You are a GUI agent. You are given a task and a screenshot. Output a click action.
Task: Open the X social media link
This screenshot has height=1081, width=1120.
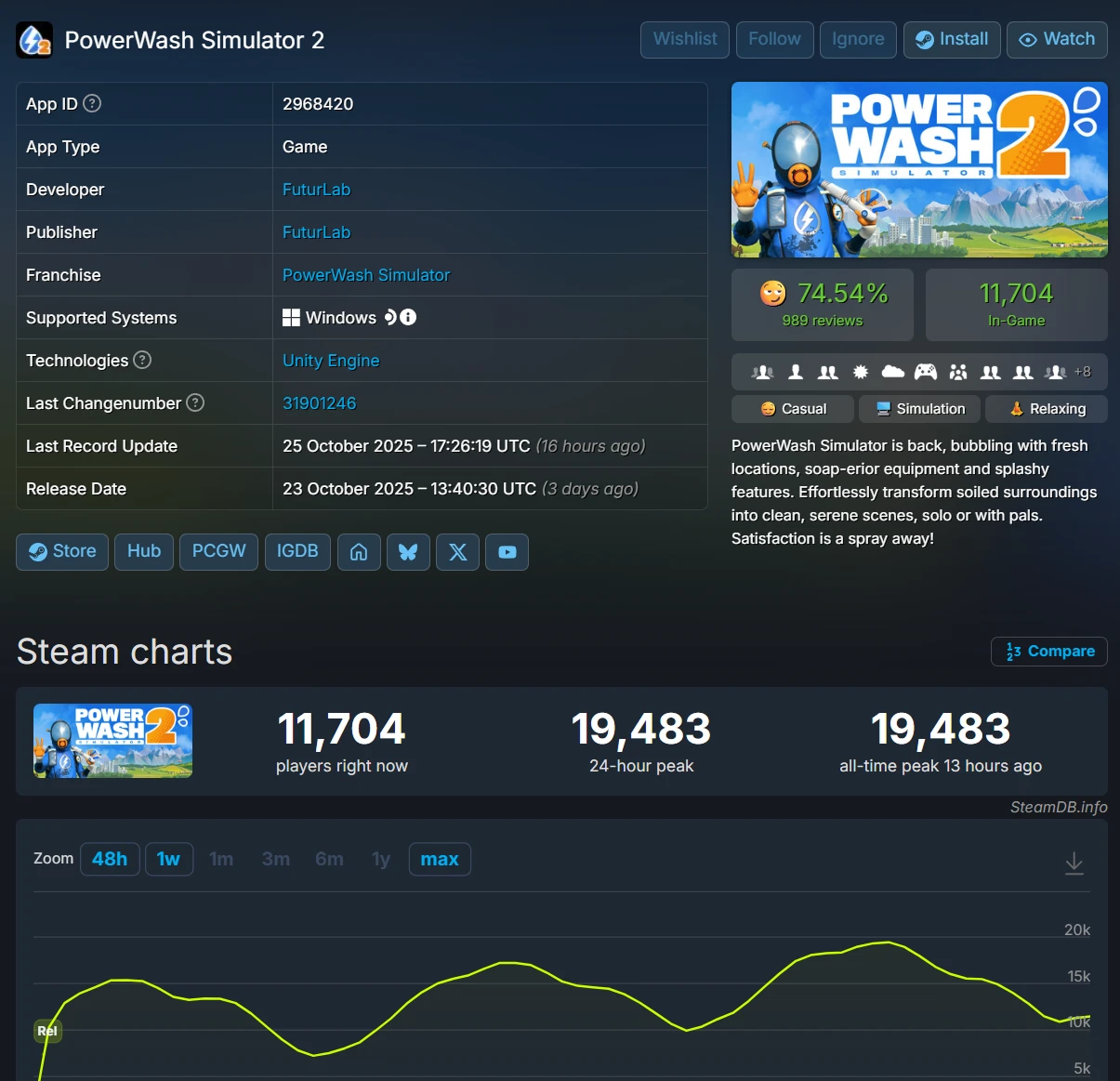click(x=458, y=552)
